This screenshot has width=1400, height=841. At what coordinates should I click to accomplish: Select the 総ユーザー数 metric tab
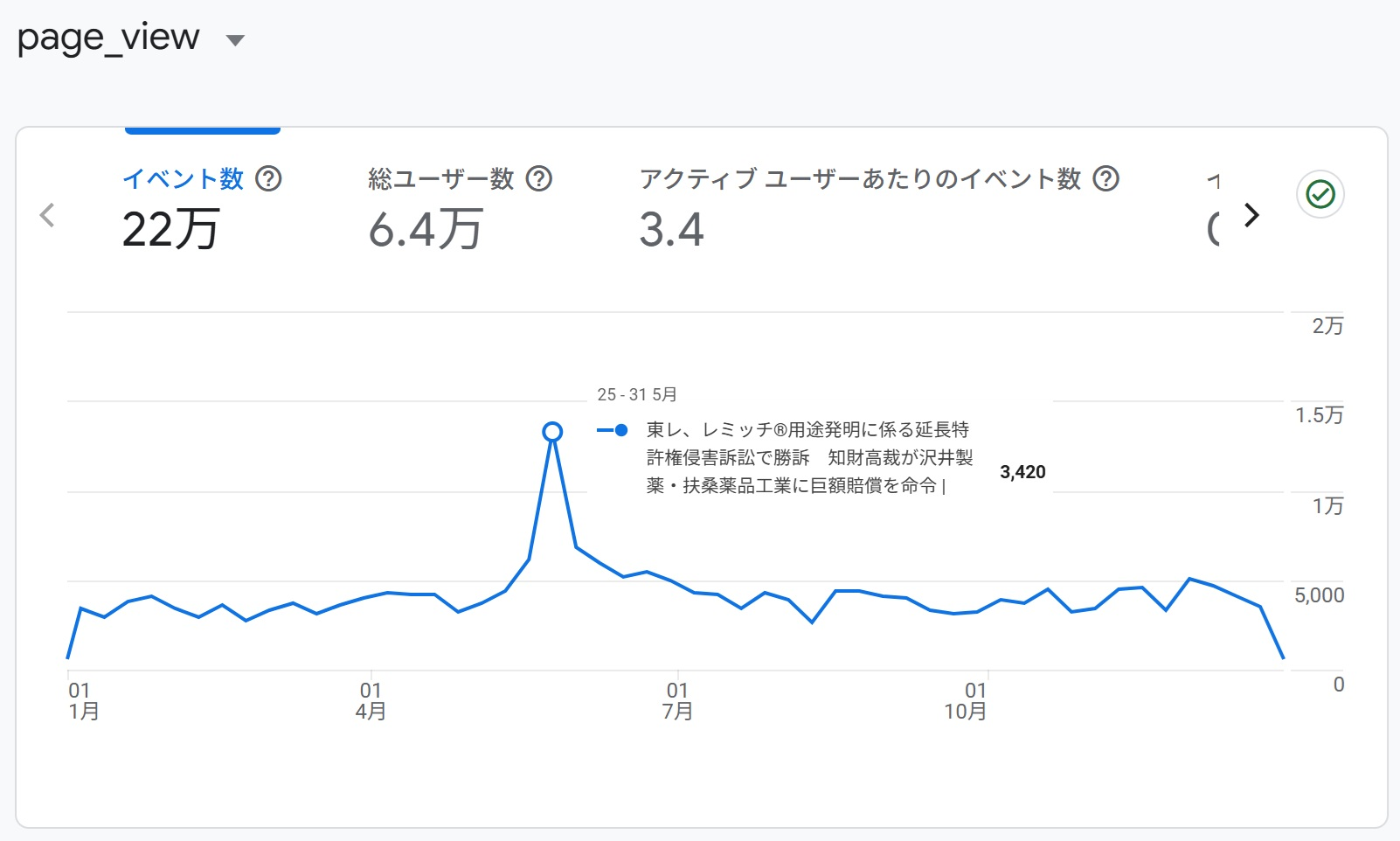(440, 179)
